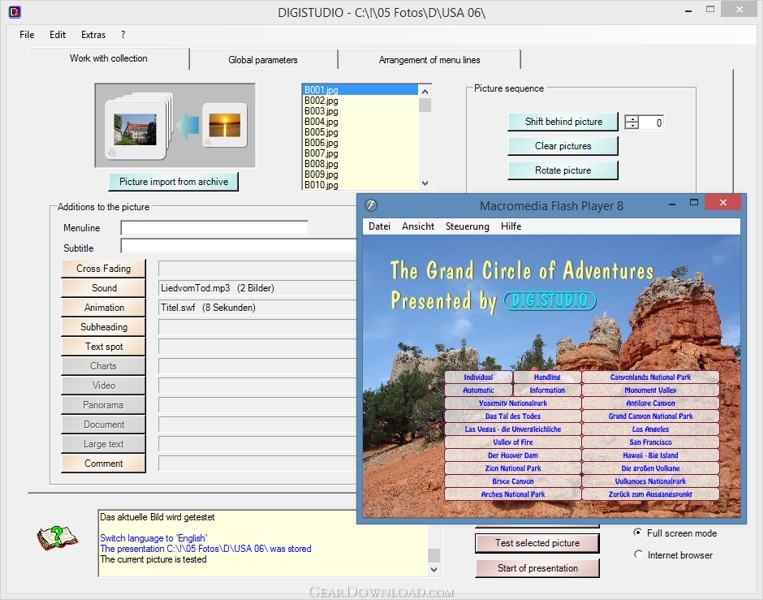763x600 pixels.
Task: Click Arches National Park menu entry
Action: tap(513, 494)
